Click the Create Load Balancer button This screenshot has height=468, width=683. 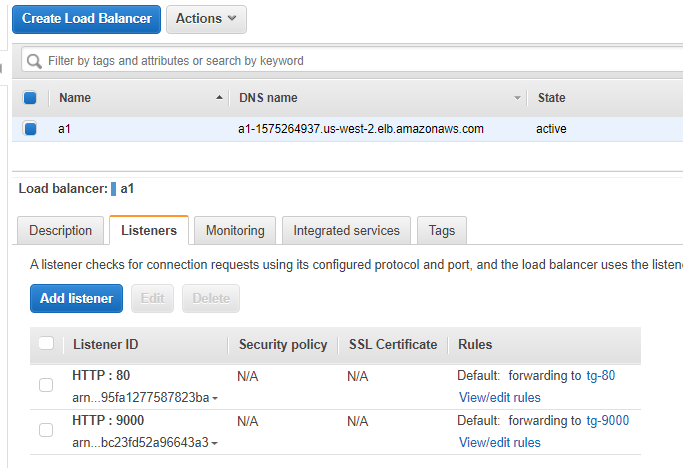click(86, 19)
